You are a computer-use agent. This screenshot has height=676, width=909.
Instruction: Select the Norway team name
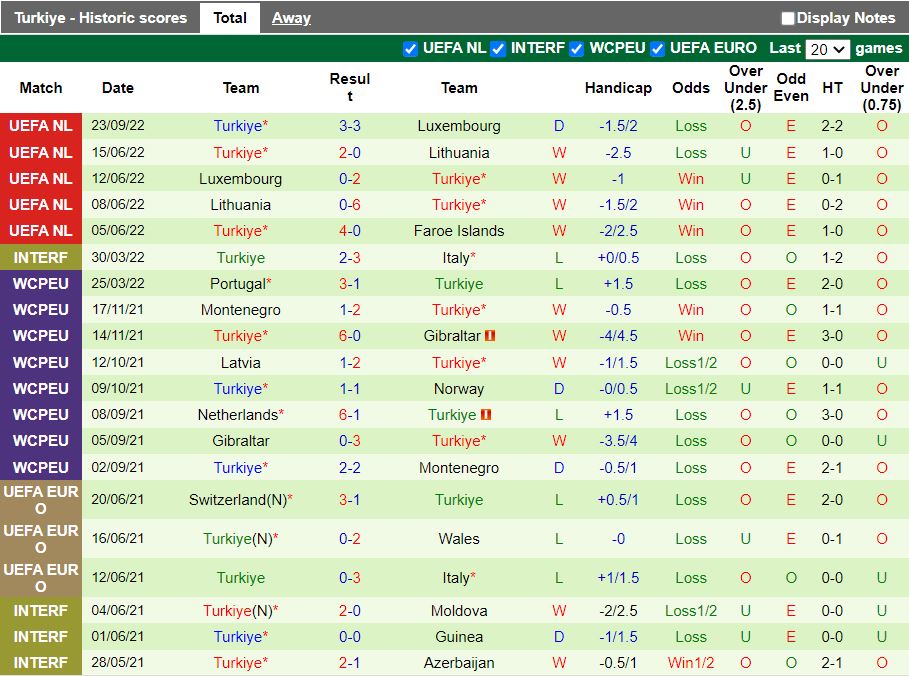[x=459, y=389]
